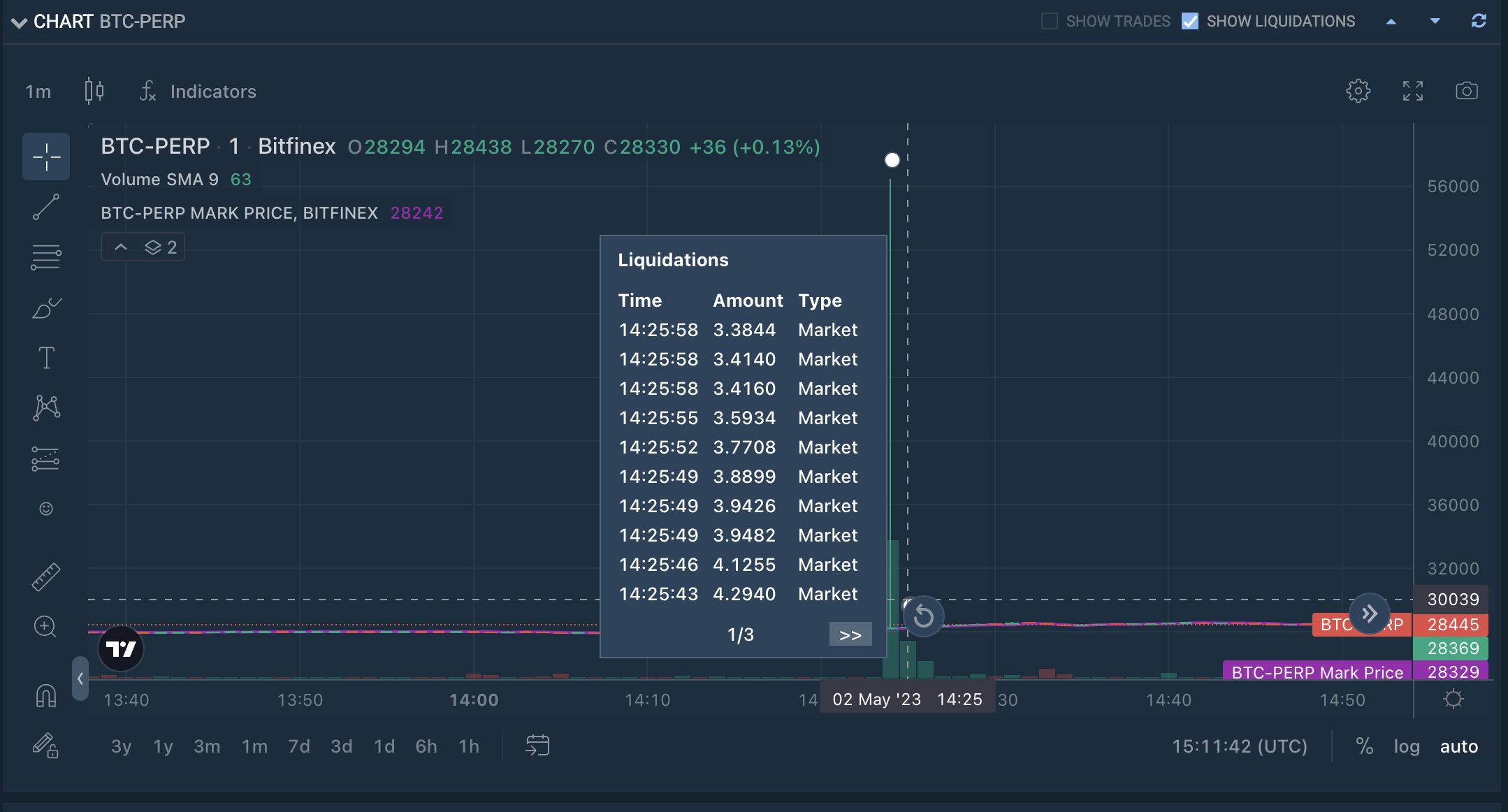Enter fullscreen chart mode

(1412, 91)
